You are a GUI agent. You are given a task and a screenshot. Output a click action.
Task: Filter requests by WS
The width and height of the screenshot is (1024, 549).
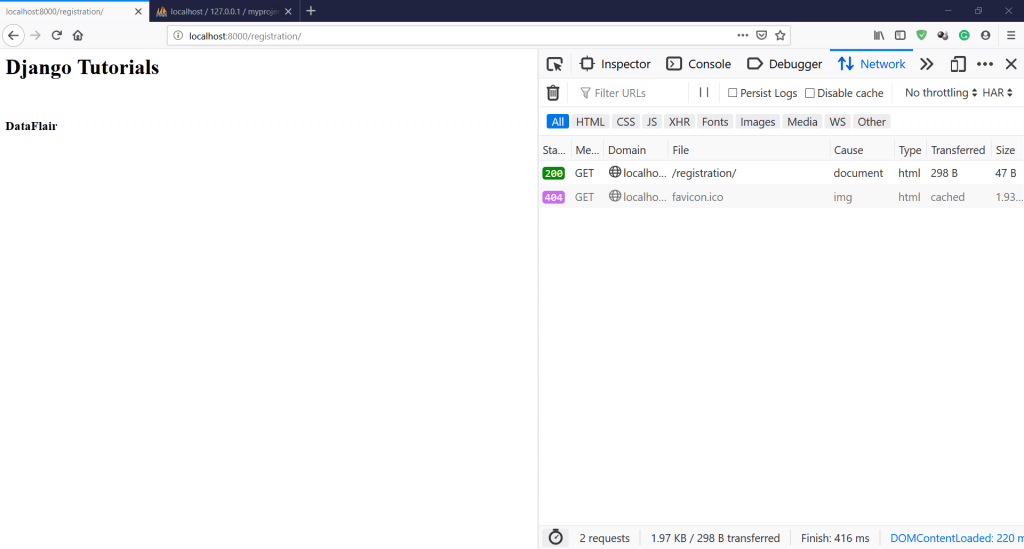pyautogui.click(x=837, y=122)
